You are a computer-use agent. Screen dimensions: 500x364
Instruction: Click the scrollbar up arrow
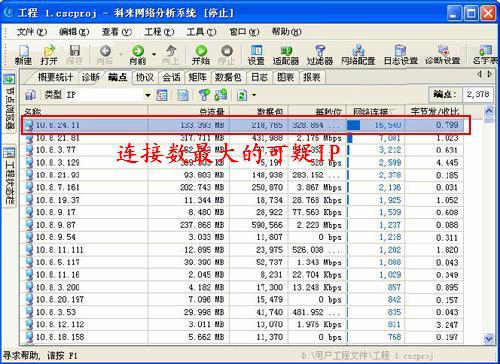click(x=489, y=111)
